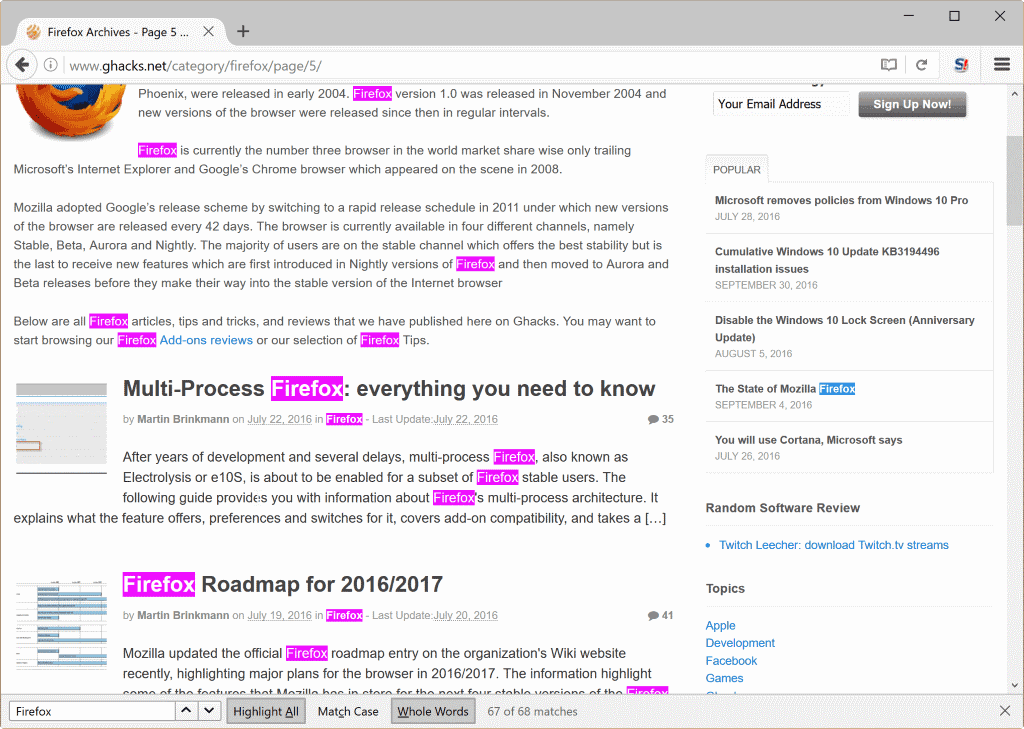Disable Whole Words matching
The height and width of the screenshot is (729, 1024).
(x=432, y=710)
